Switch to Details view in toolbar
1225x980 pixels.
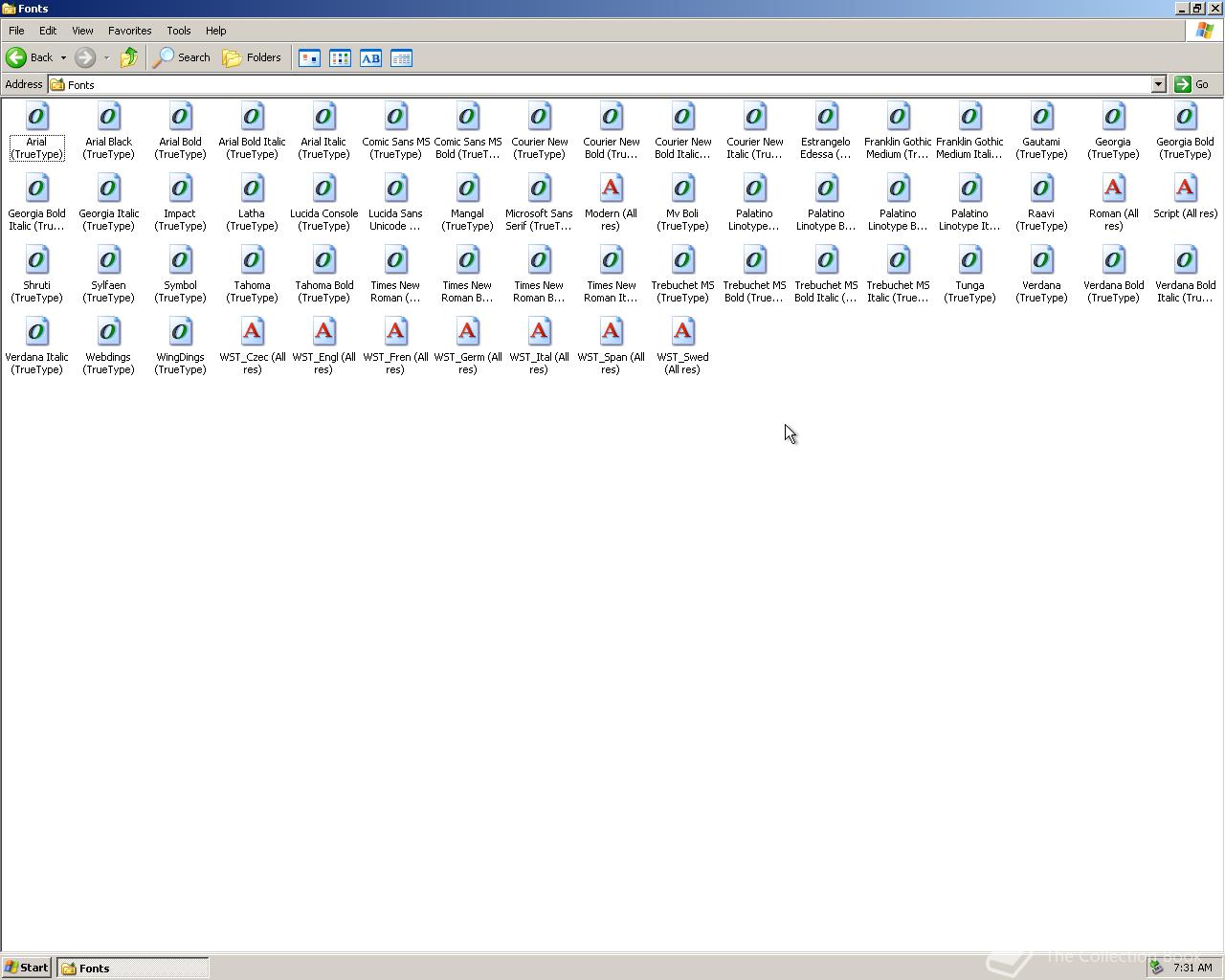(401, 58)
